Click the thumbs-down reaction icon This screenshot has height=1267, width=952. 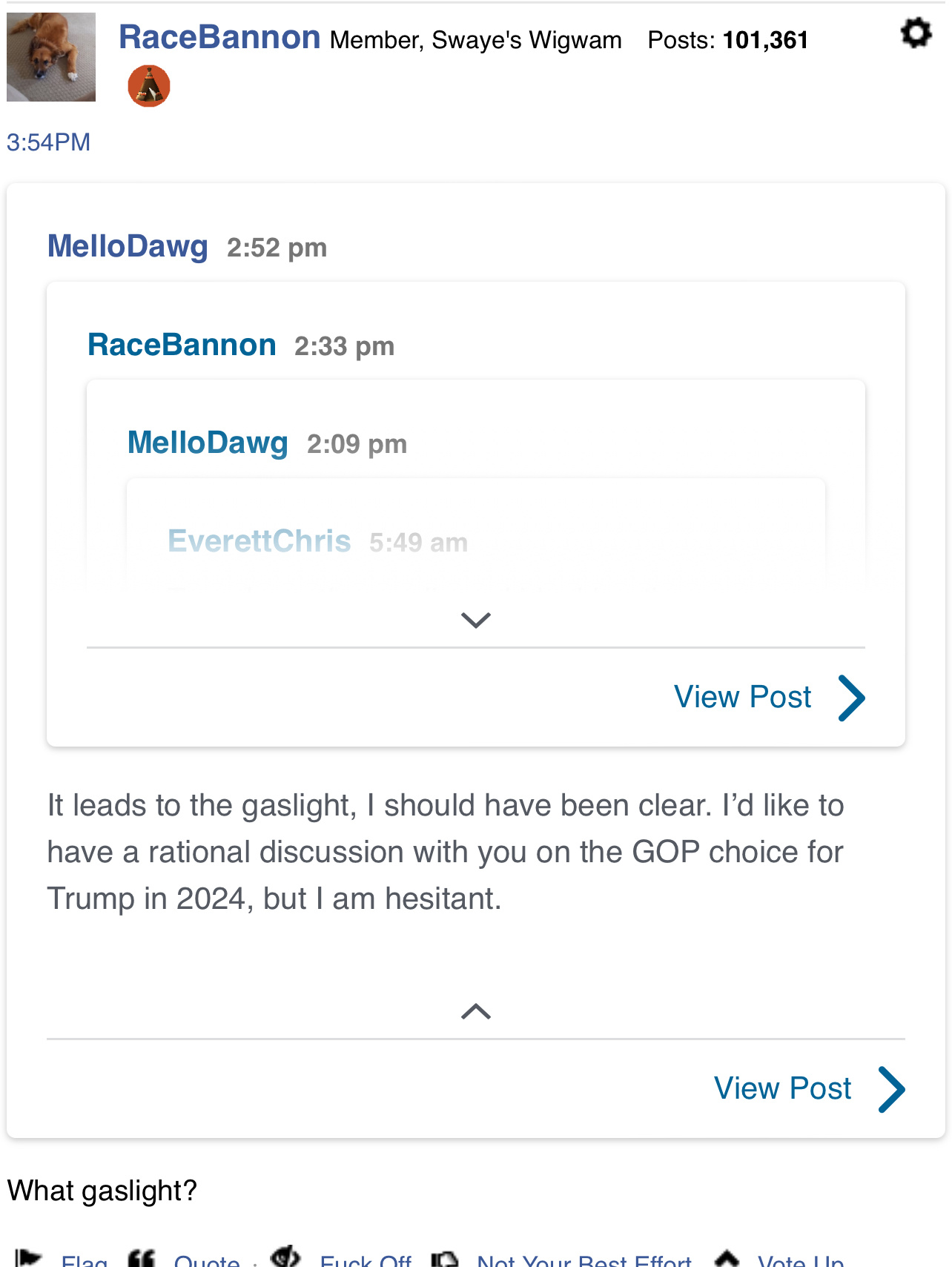[445, 1259]
